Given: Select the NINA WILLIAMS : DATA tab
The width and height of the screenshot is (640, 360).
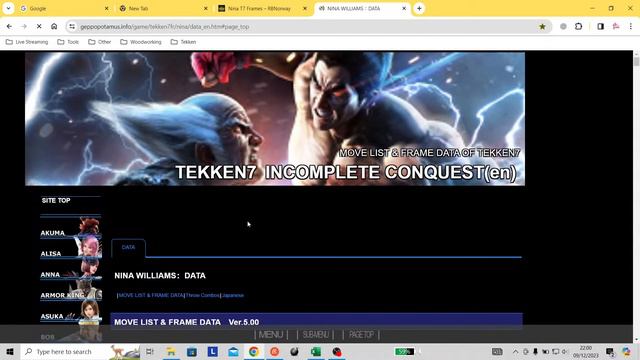Looking at the screenshot, I should [361, 8].
